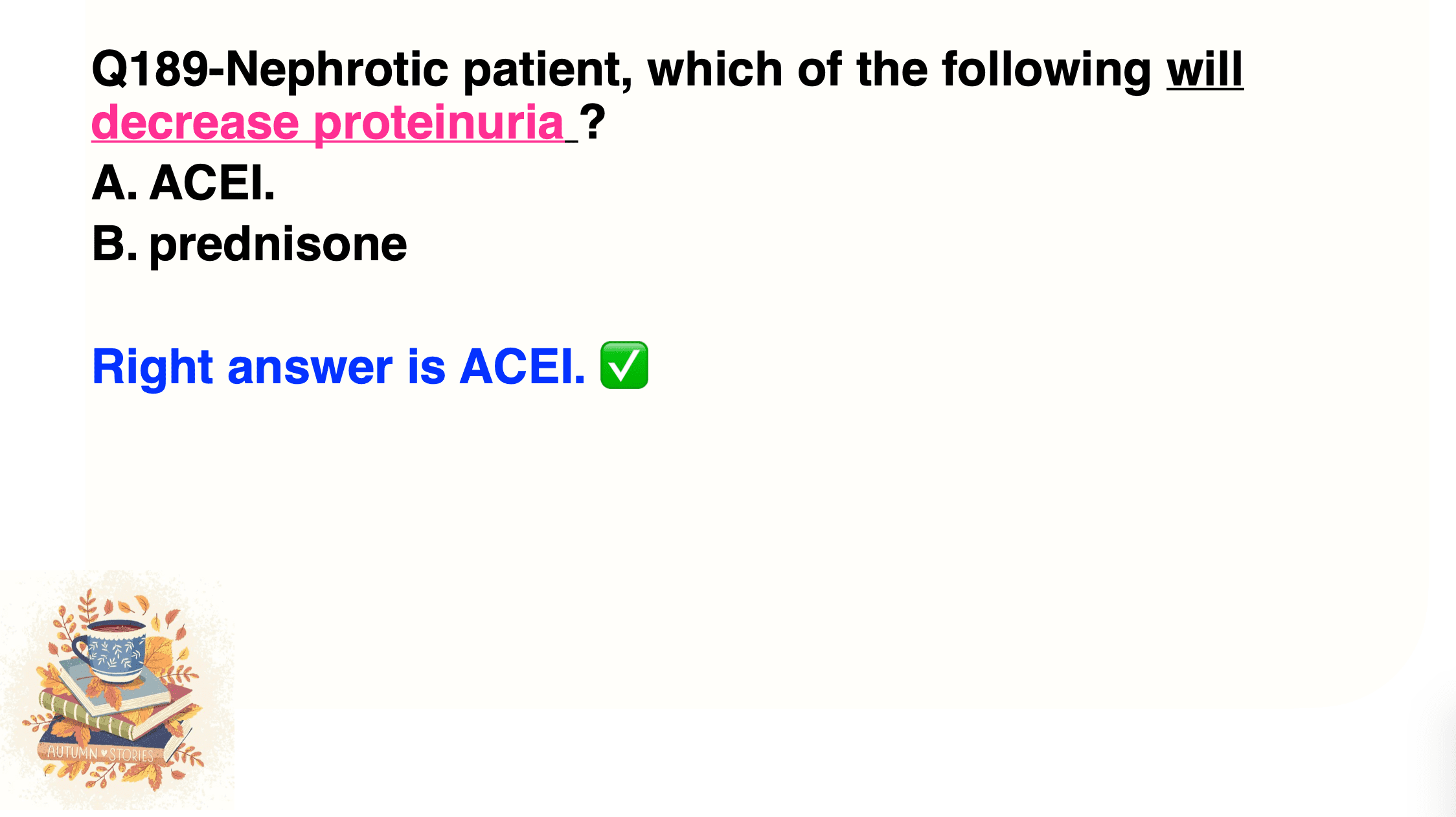1456x817 pixels.
Task: Click the letter 'A.' option marker
Action: [115, 183]
